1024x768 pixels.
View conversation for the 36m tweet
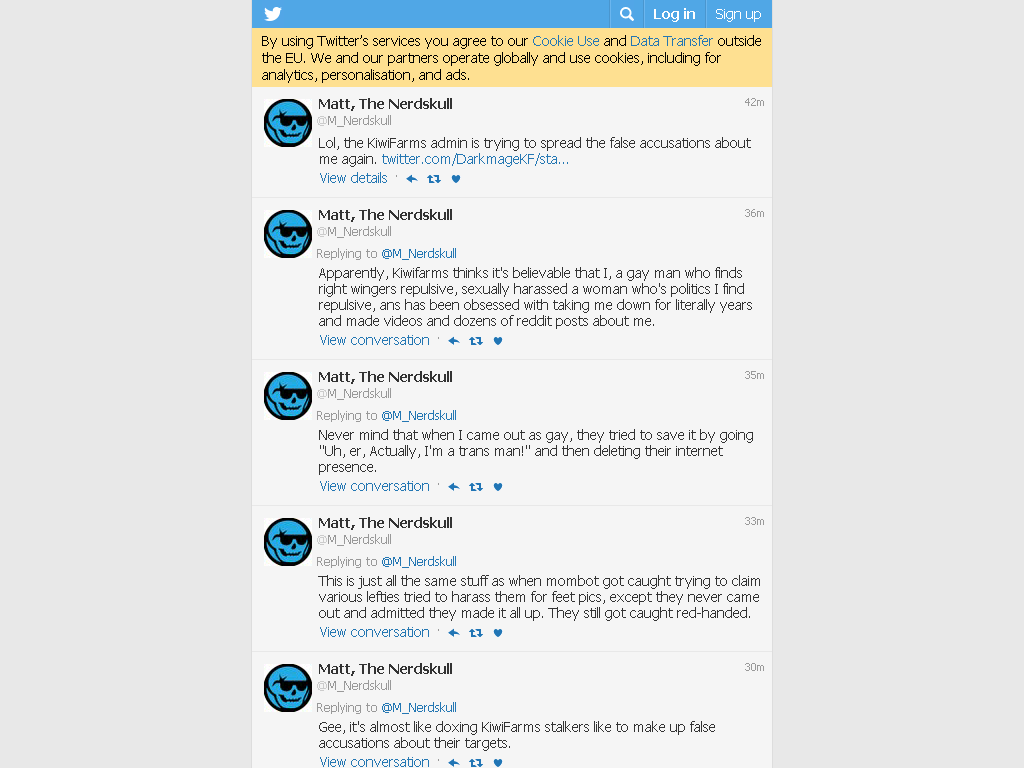click(374, 340)
